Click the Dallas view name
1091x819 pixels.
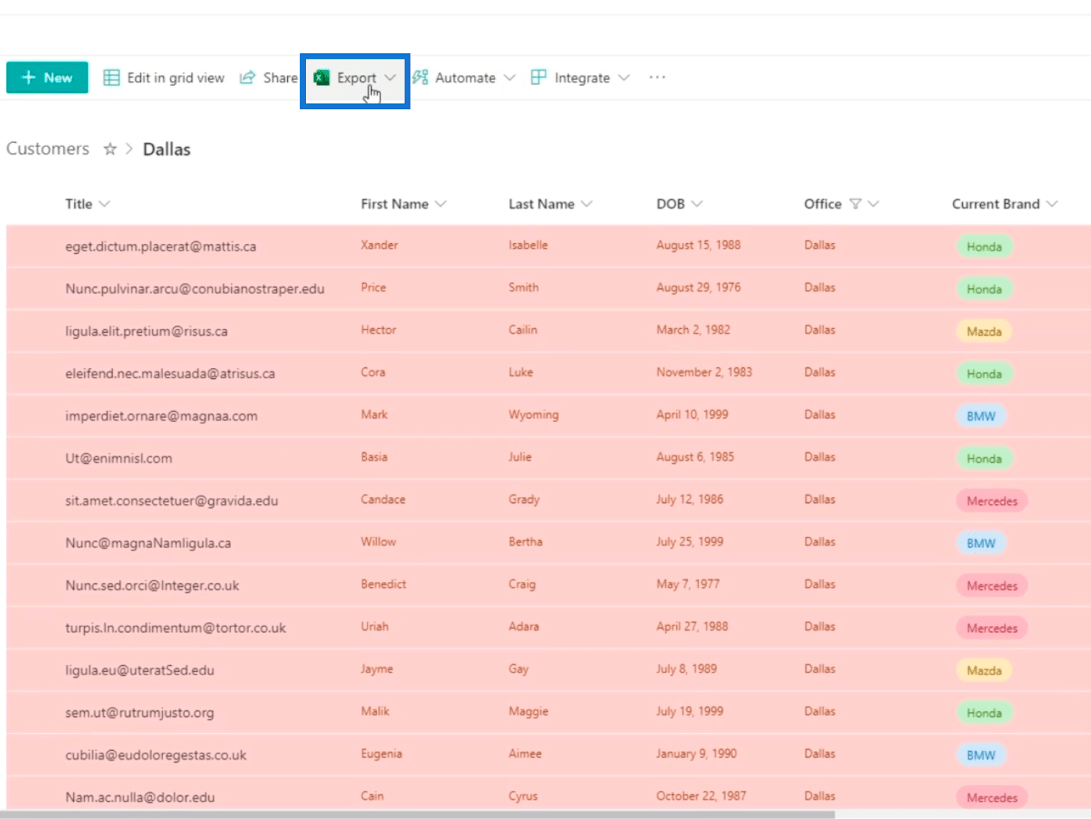click(166, 149)
